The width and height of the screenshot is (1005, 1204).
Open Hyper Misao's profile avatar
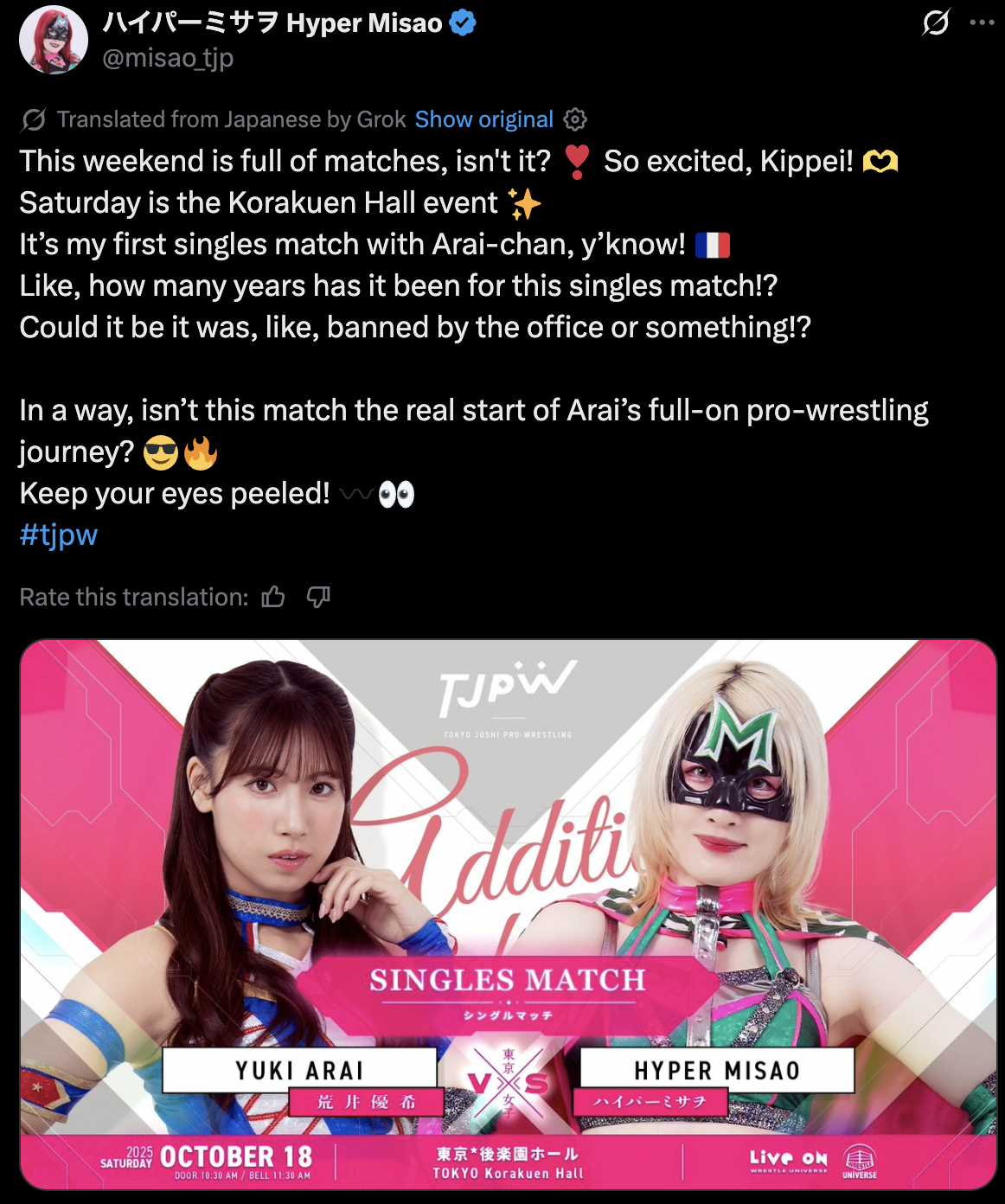54,40
